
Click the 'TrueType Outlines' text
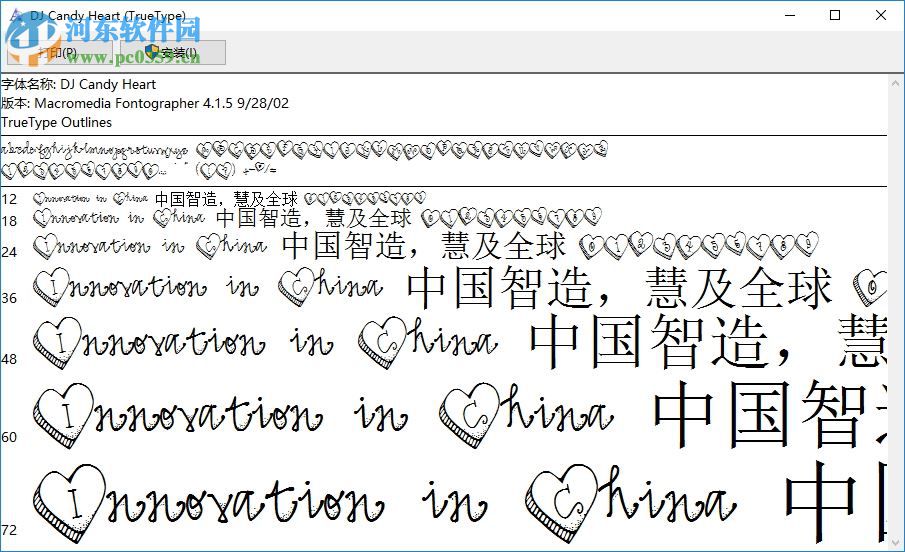[57, 122]
